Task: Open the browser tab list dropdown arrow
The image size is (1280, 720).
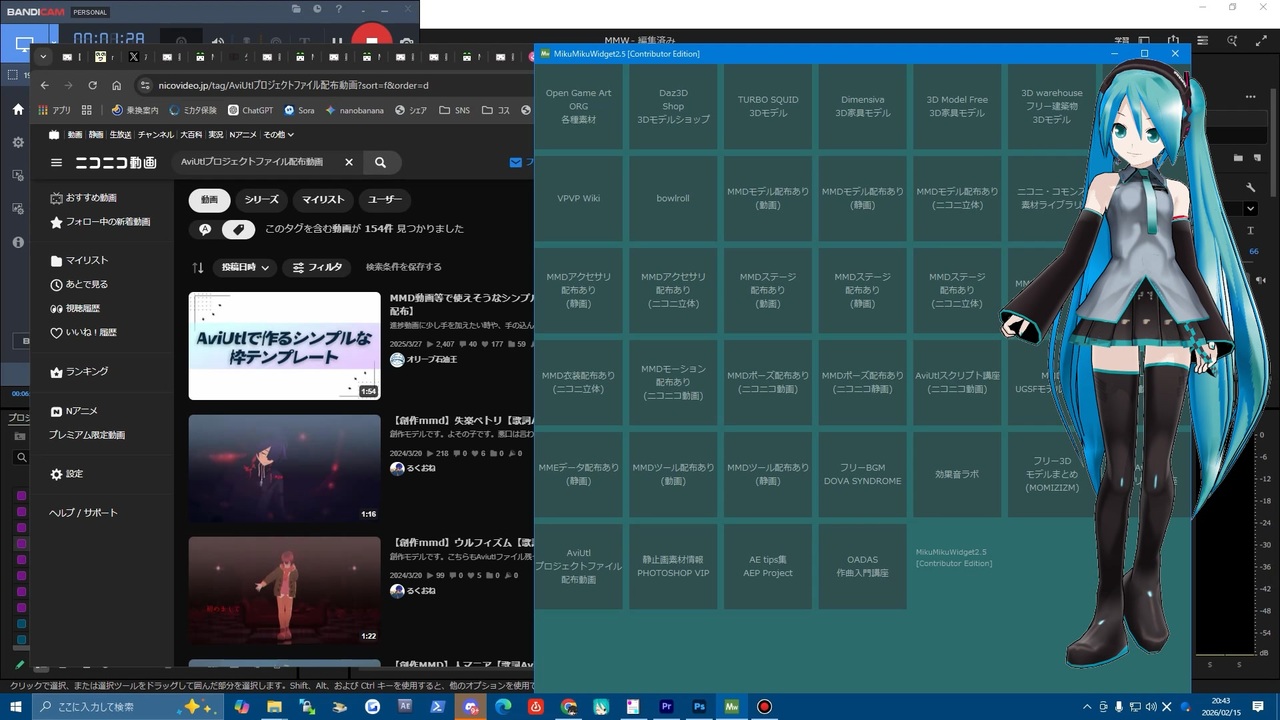Action: 43,57
